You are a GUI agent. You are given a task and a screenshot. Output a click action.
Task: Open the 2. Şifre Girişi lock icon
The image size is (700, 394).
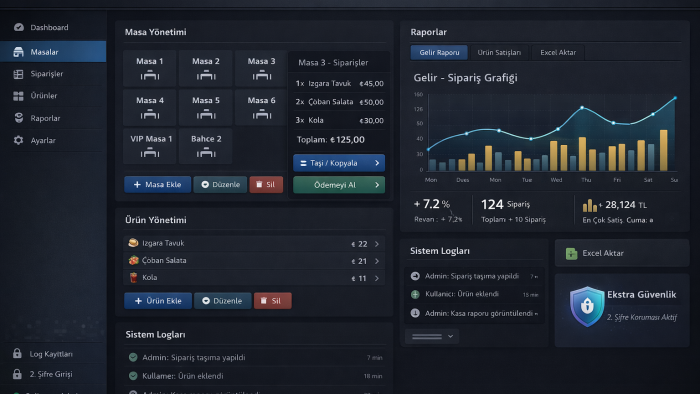[x=17, y=374]
